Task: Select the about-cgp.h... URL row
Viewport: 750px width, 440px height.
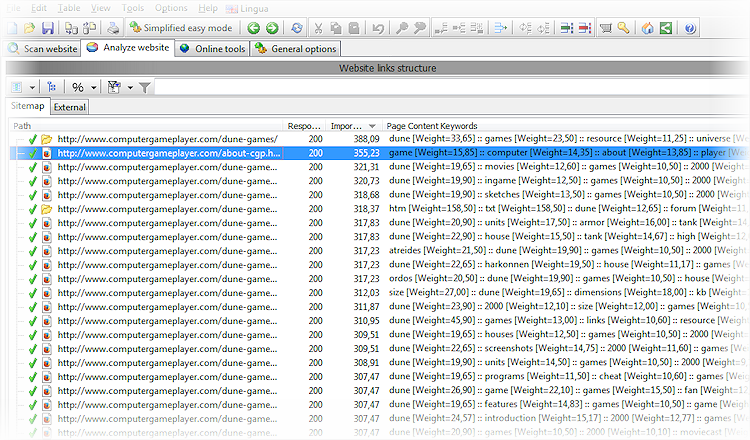Action: click(169, 153)
